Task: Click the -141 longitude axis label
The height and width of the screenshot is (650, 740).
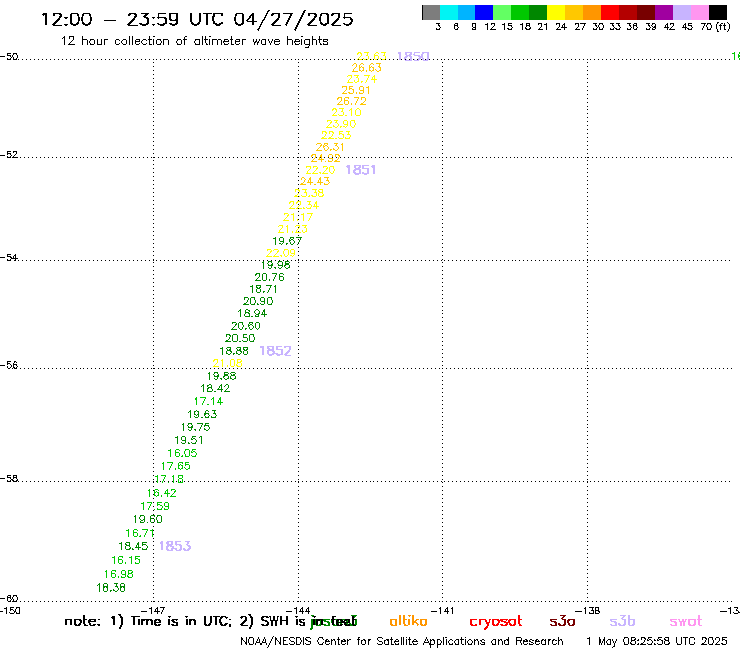Action: click(x=443, y=611)
